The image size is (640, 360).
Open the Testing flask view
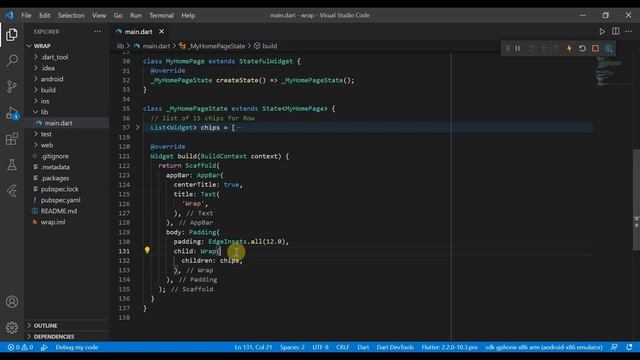point(12,165)
